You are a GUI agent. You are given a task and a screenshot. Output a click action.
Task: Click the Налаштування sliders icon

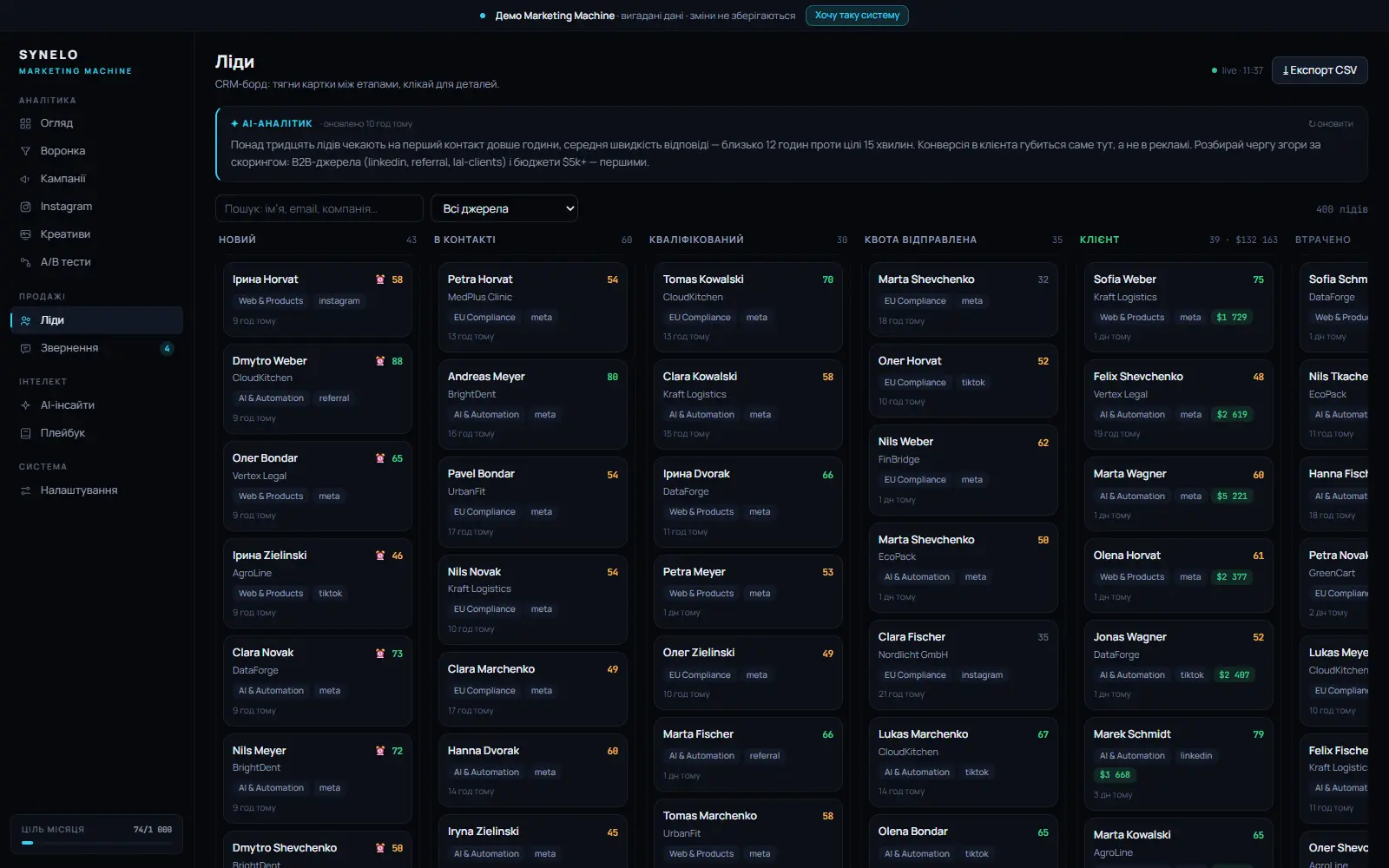click(x=25, y=490)
